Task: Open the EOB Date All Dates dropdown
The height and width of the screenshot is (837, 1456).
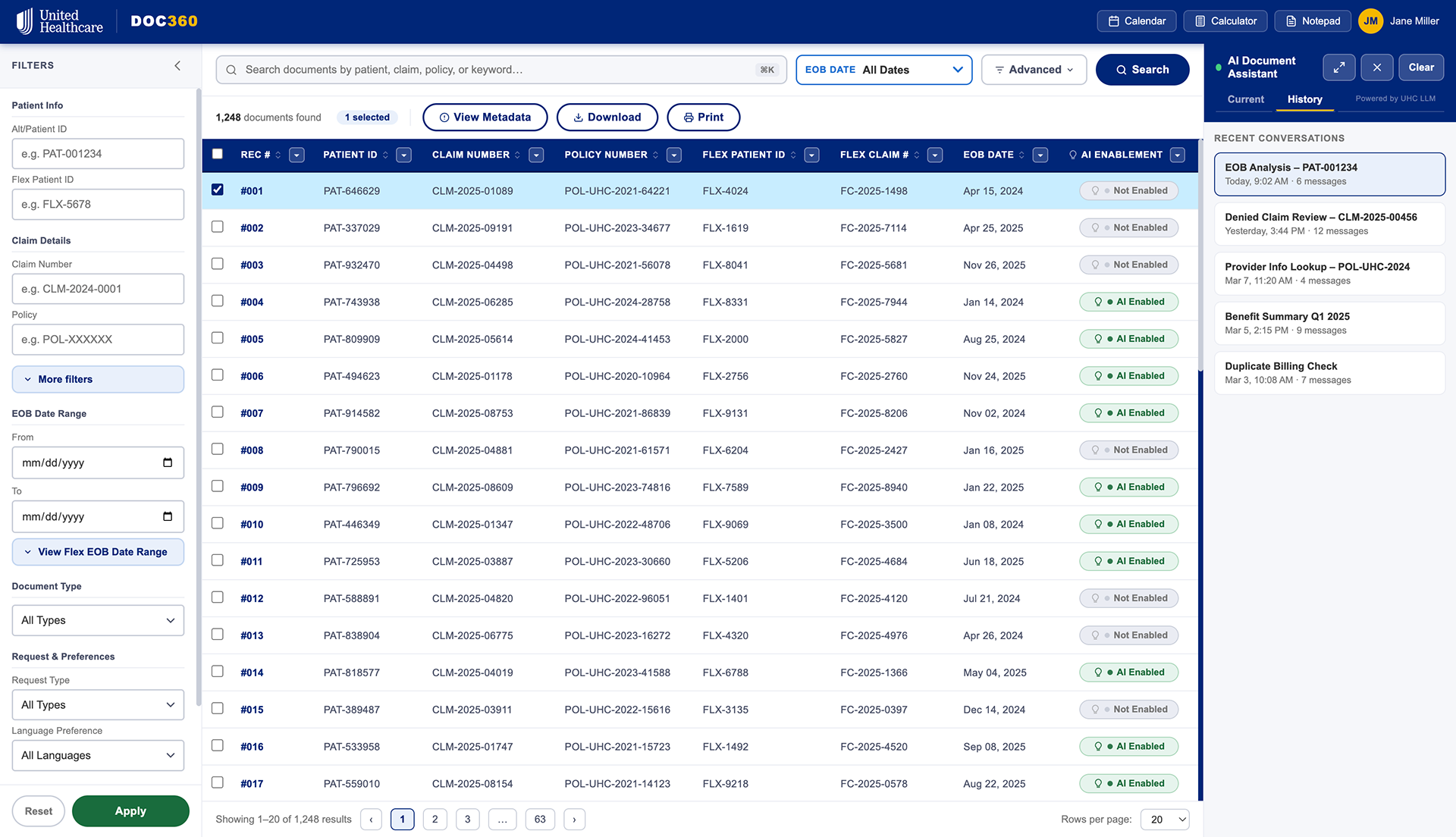Action: click(x=883, y=70)
